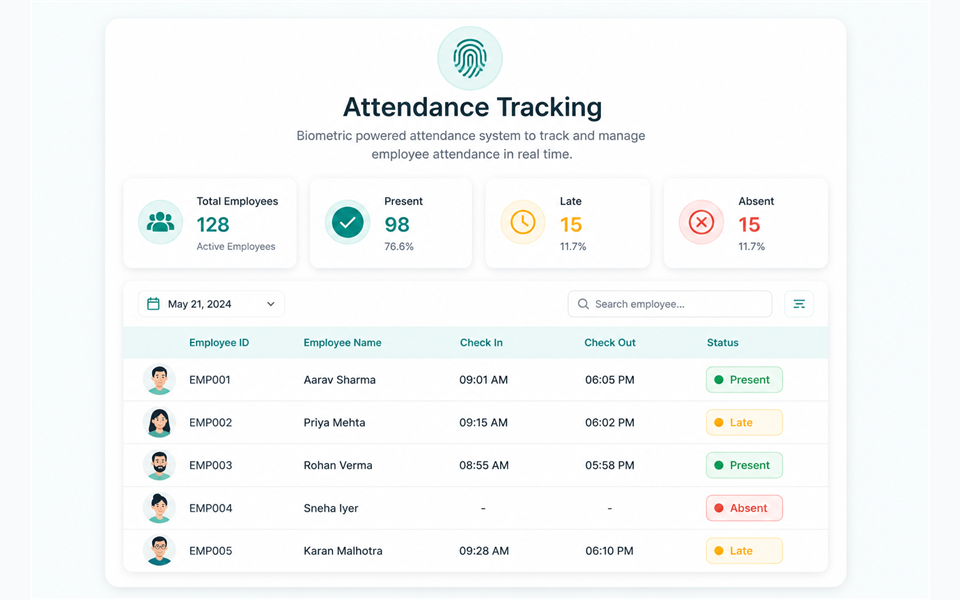Click Karan Malhotra's avatar

(159, 551)
